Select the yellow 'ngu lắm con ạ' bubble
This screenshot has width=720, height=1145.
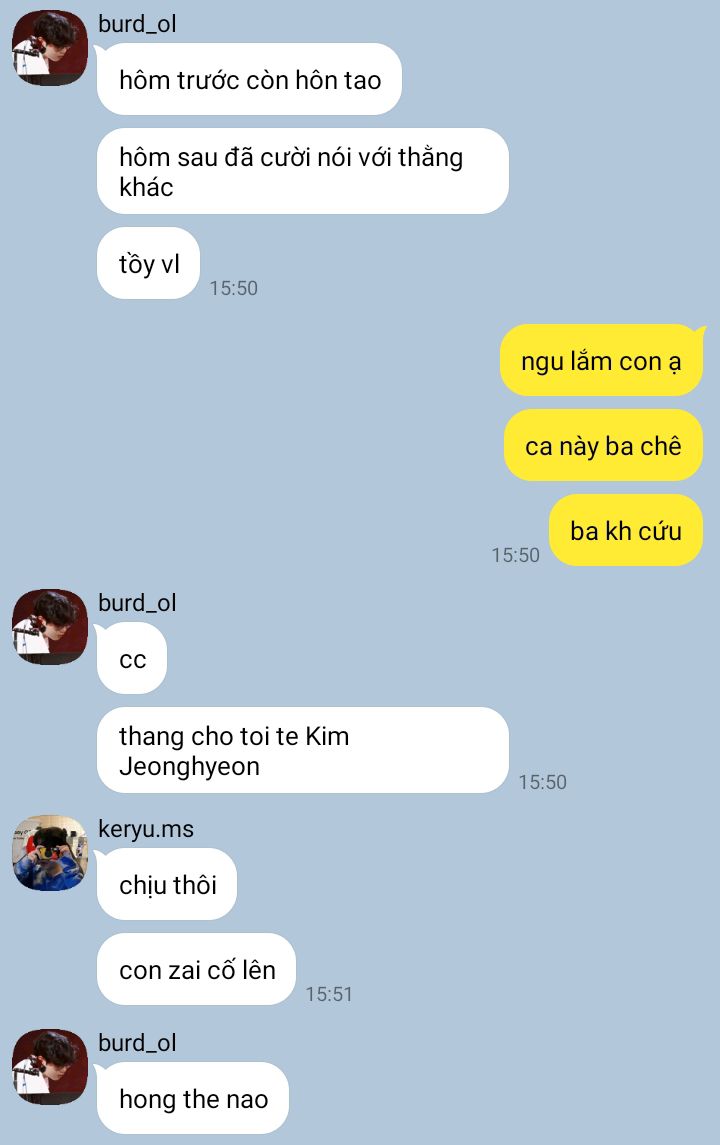[601, 361]
